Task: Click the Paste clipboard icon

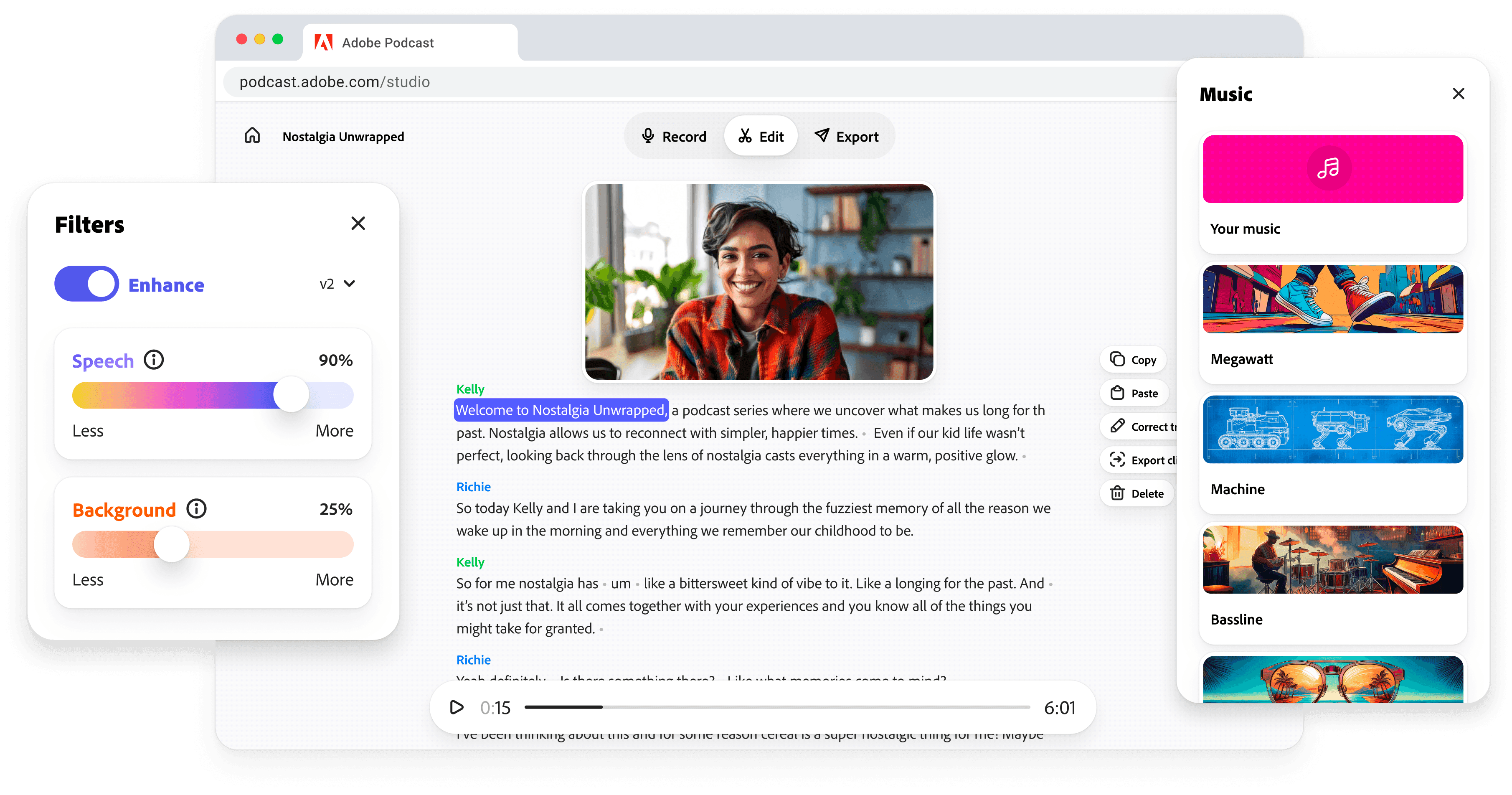Action: click(1118, 393)
